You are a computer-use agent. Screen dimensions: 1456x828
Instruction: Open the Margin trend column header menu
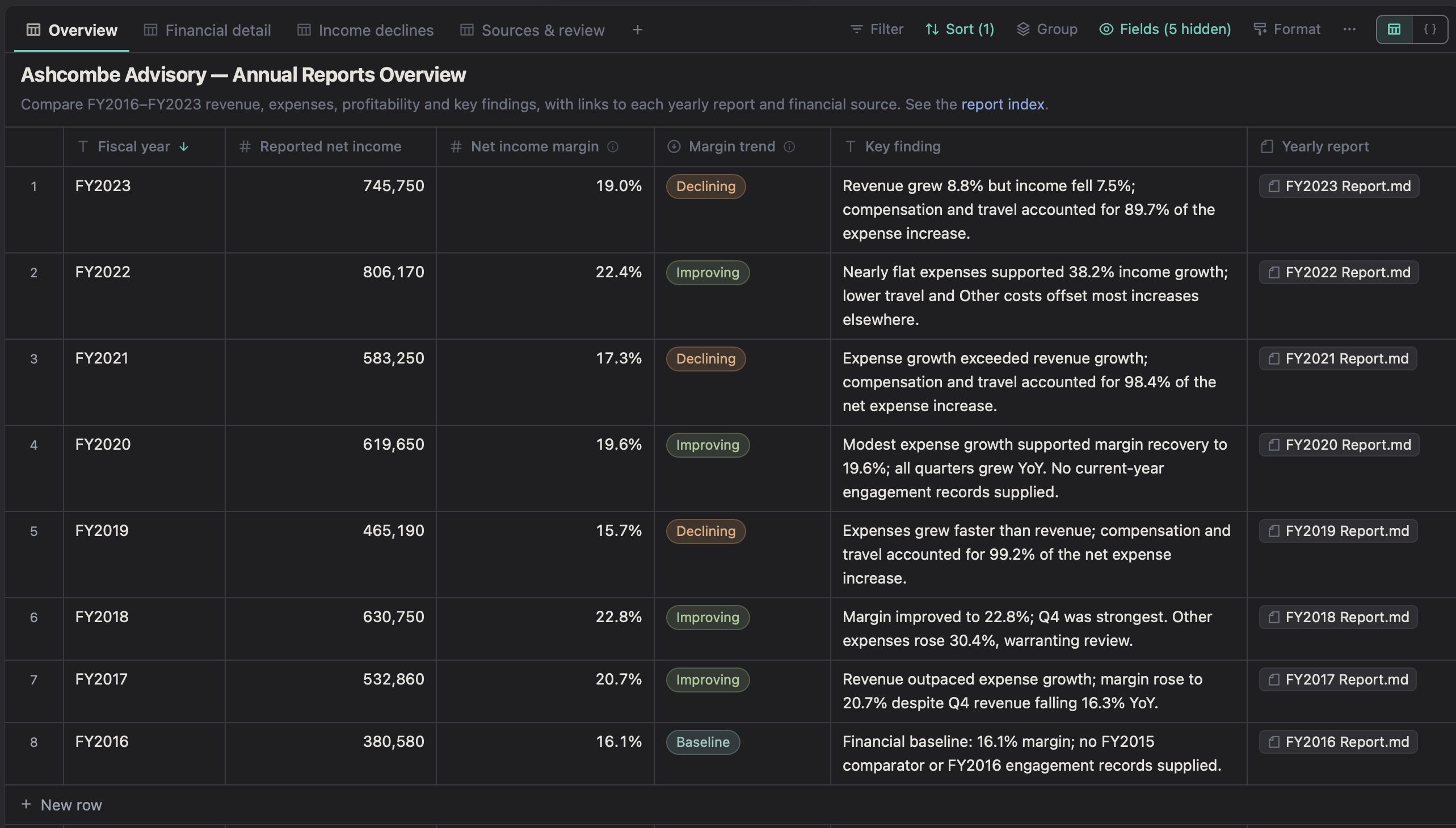click(x=742, y=147)
